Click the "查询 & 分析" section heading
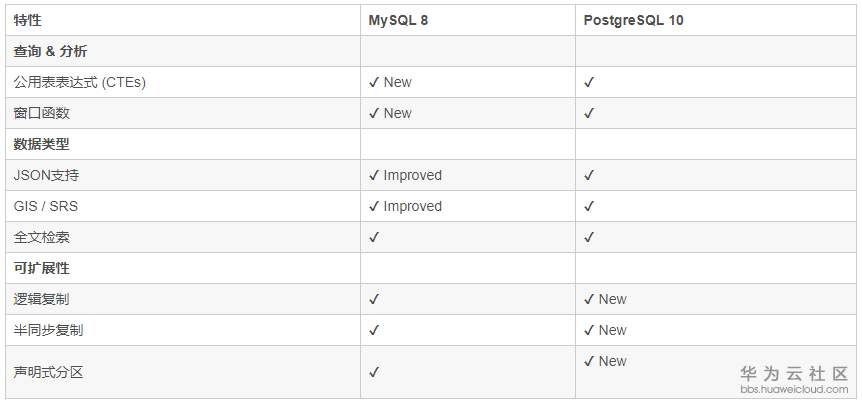Image resolution: width=862 pixels, height=404 pixels. pyautogui.click(x=57, y=51)
